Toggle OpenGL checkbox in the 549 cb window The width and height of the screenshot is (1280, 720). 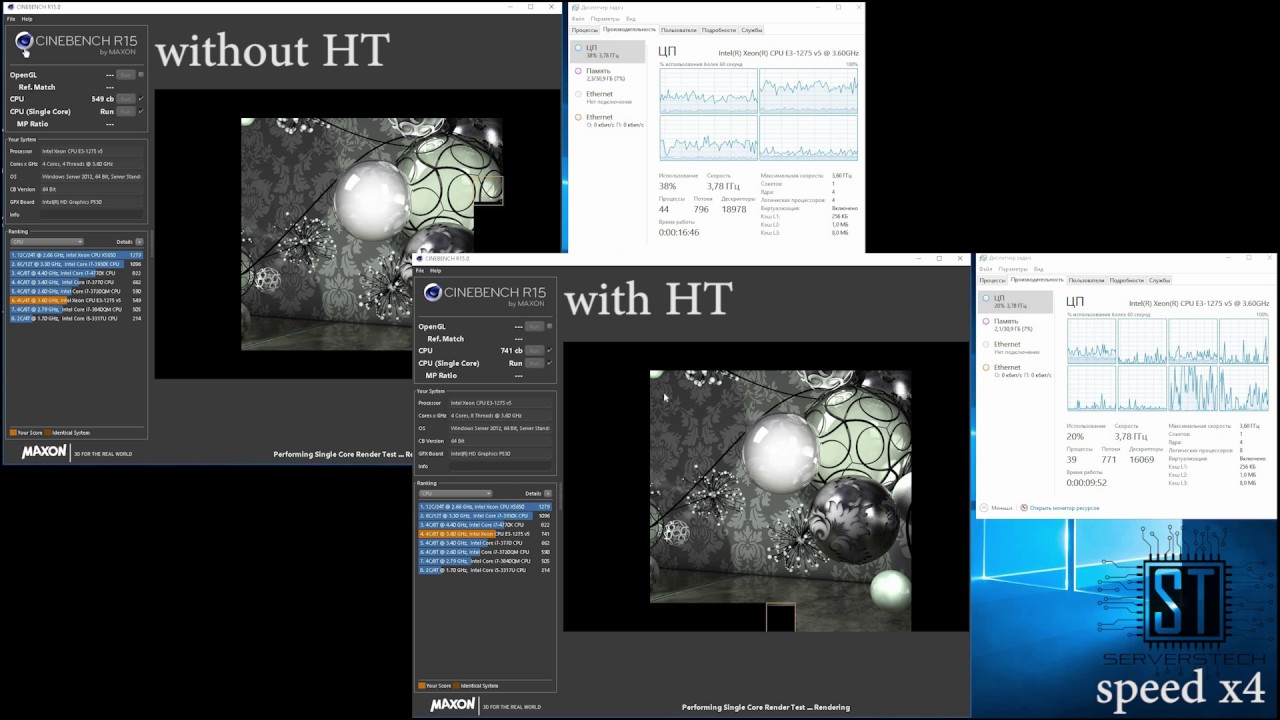[141, 74]
